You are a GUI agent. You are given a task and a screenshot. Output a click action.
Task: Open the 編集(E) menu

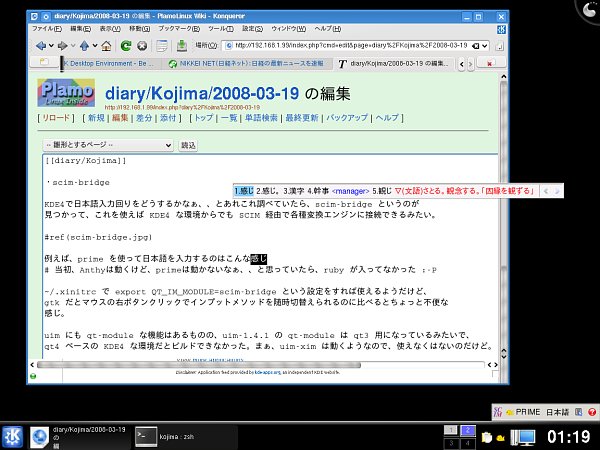coord(80,29)
